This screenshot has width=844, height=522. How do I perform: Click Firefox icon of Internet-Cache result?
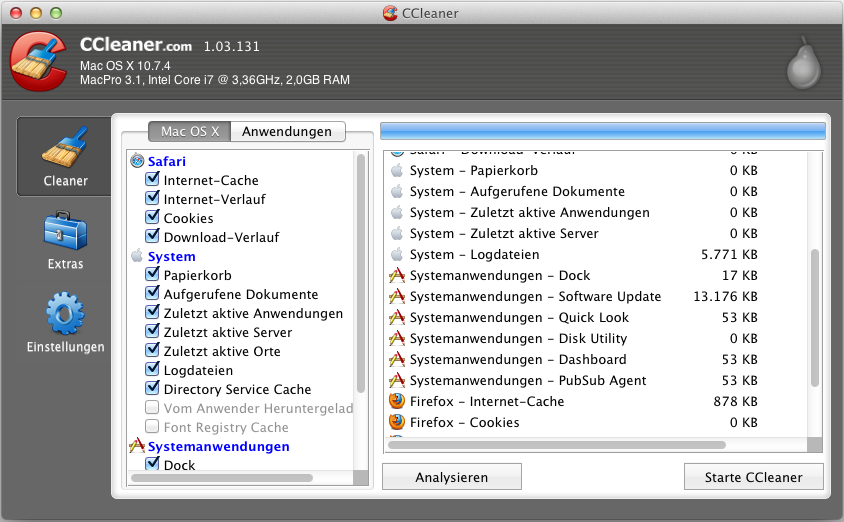(397, 401)
